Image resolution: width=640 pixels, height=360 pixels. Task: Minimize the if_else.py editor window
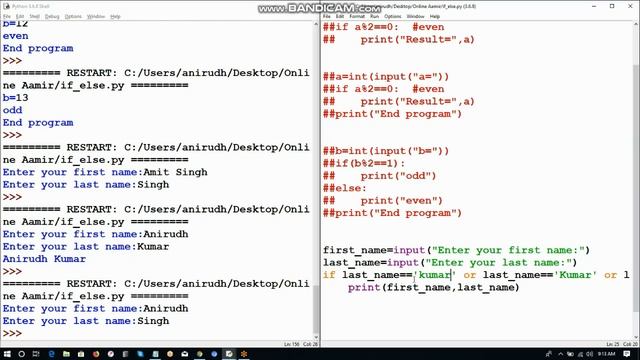pos(594,6)
